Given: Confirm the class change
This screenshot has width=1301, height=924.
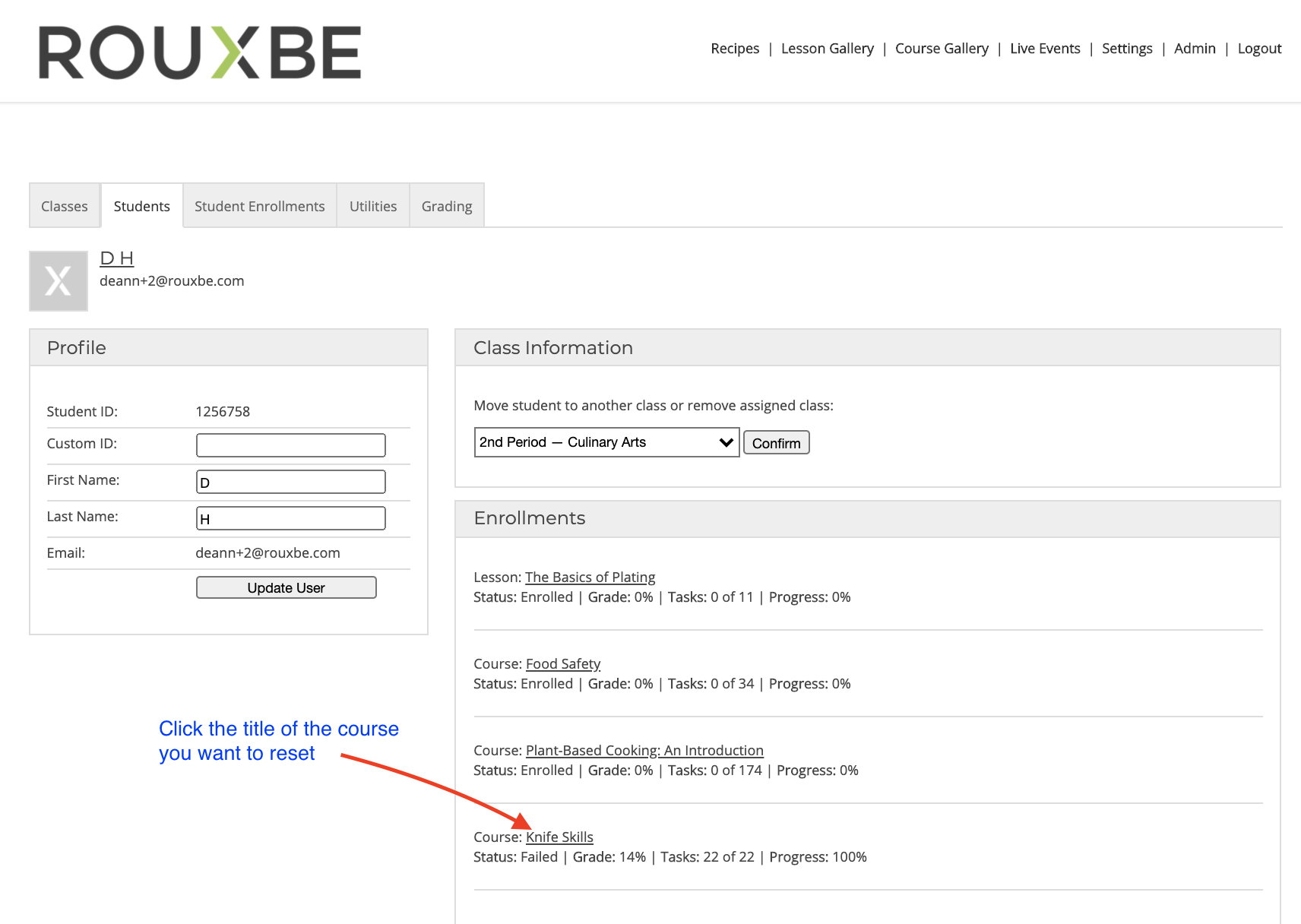Looking at the screenshot, I should 776,443.
